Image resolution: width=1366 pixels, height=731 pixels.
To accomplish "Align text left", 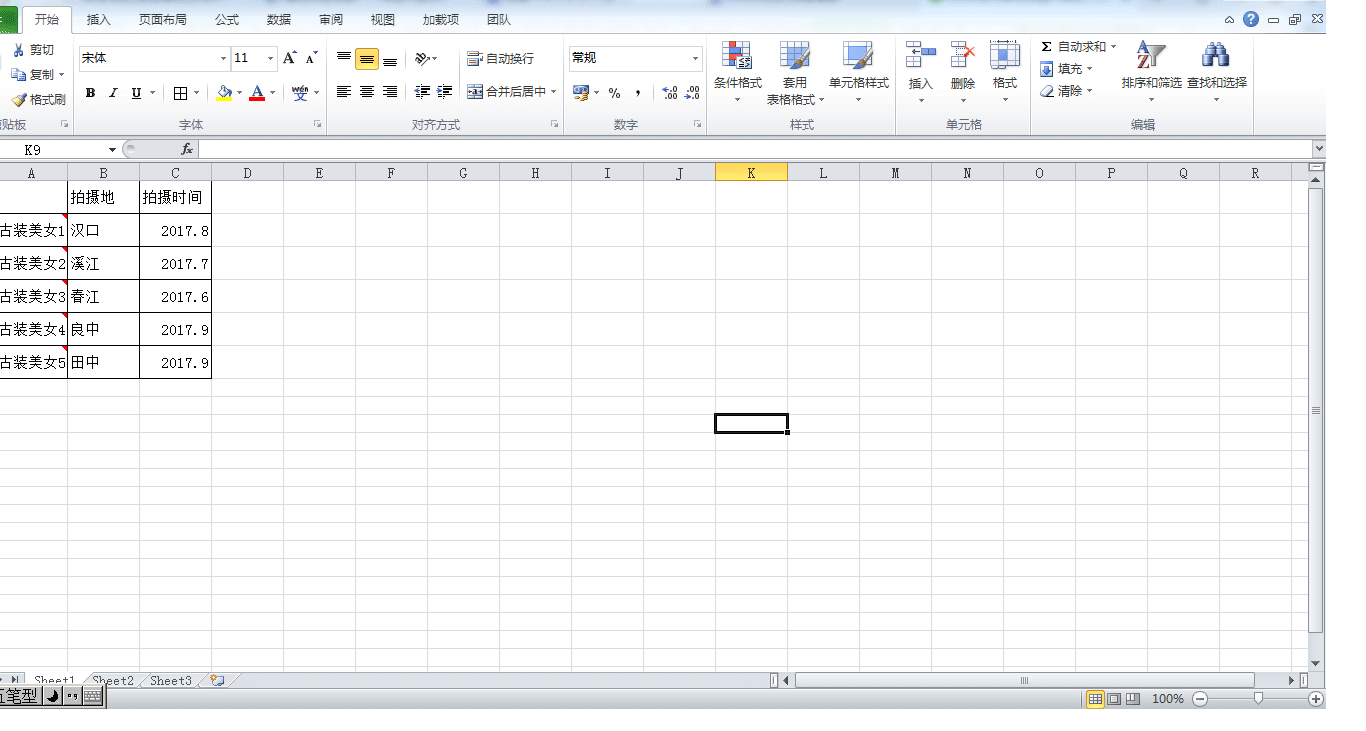I will coord(344,92).
